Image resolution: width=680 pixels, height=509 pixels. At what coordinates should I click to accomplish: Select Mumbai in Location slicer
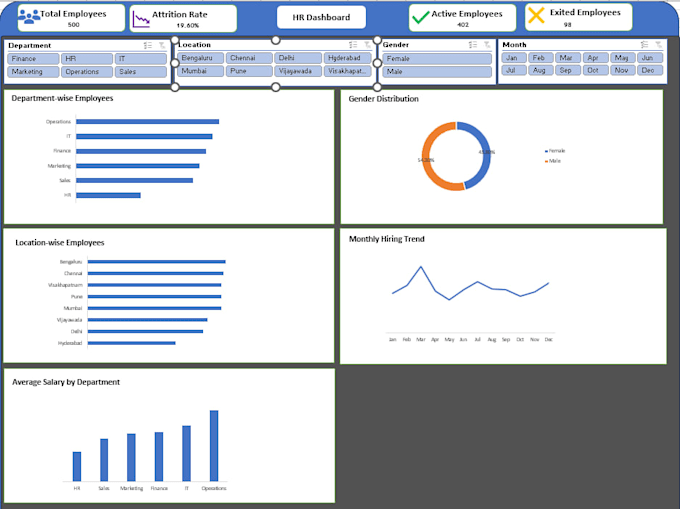click(200, 71)
